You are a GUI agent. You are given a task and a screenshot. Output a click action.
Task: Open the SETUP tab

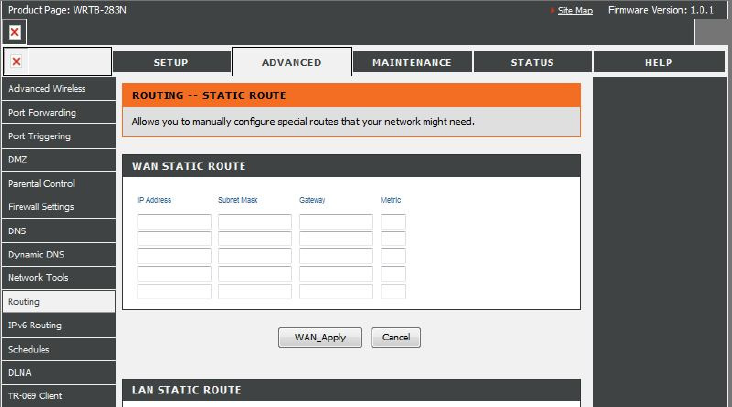[171, 63]
